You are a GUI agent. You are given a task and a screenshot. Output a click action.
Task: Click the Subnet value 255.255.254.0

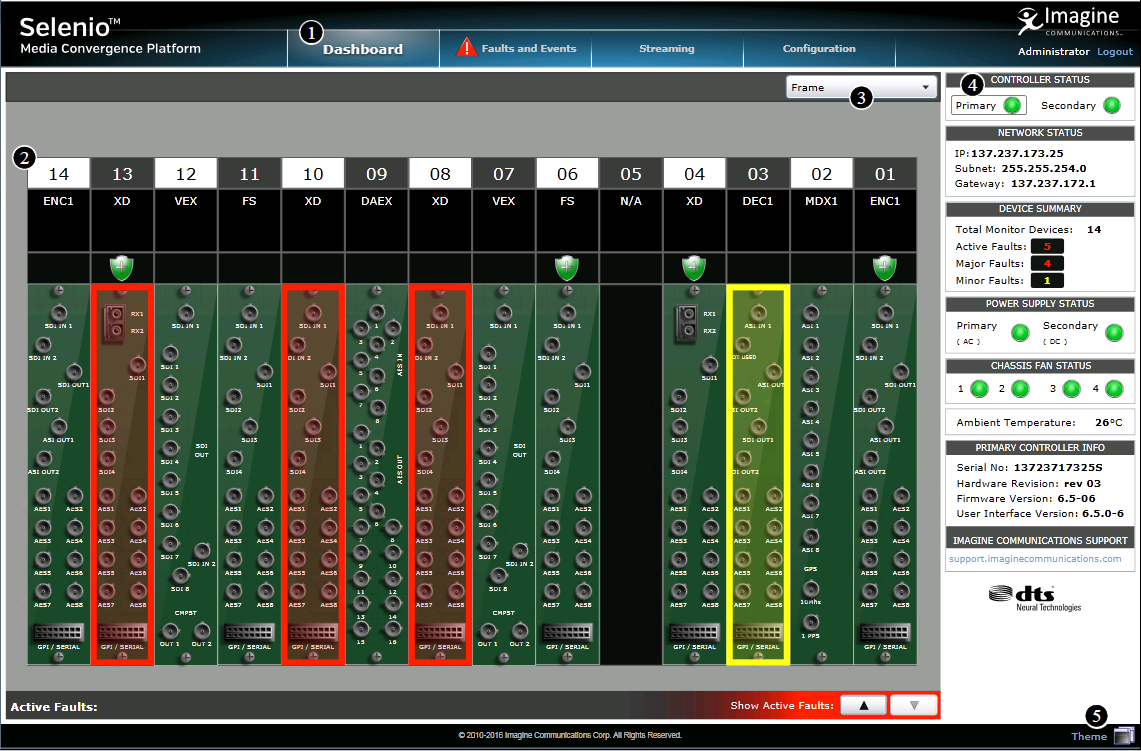click(1043, 168)
